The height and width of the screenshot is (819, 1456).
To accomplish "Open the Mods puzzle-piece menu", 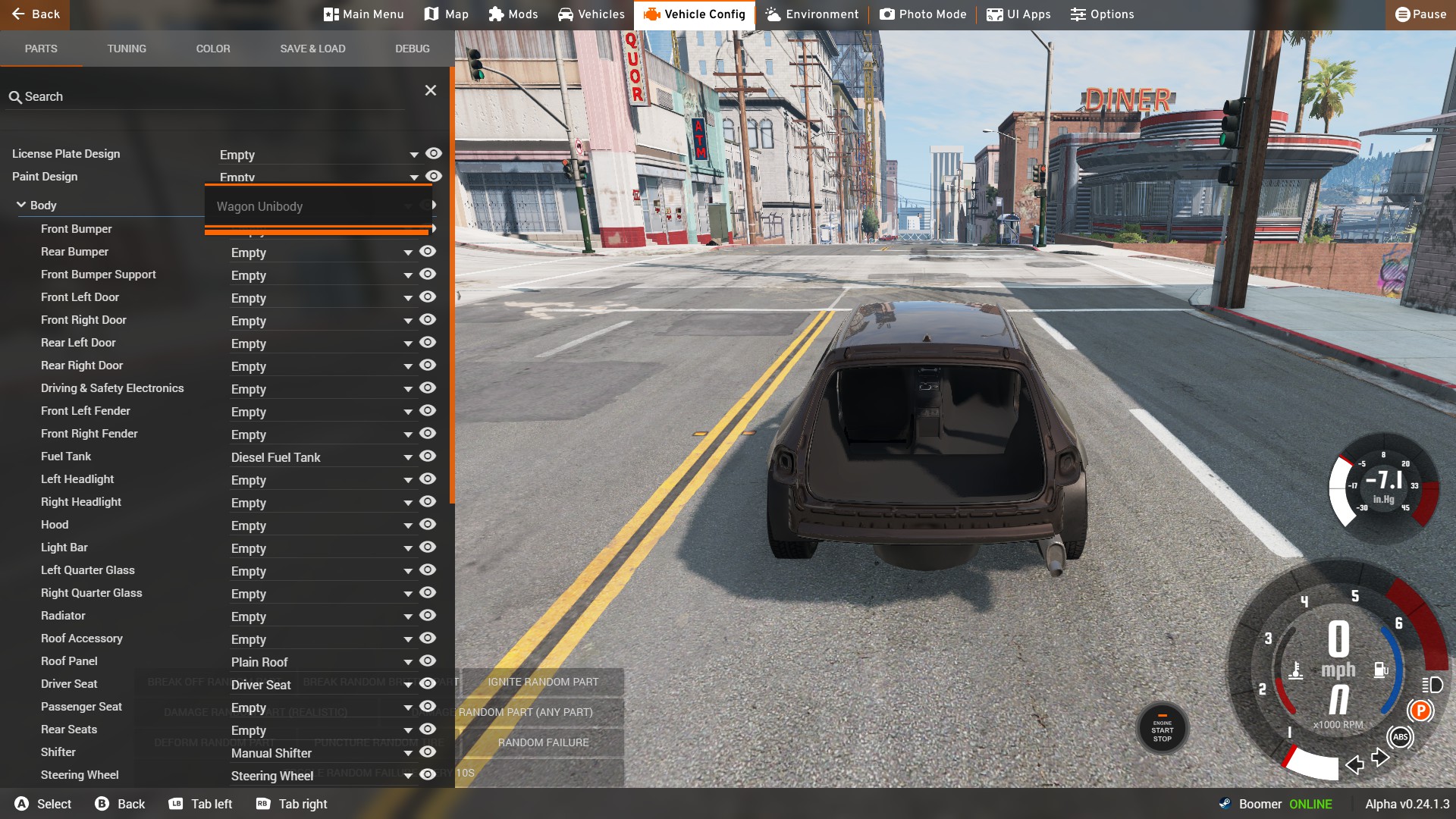I will (x=513, y=14).
